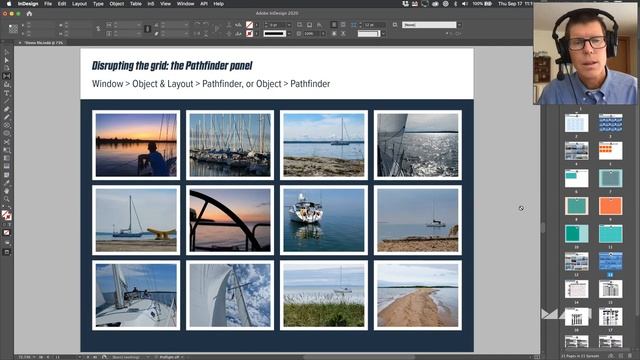Select the Content Collector tool
The height and width of the screenshot is (360, 640).
pos(7,84)
